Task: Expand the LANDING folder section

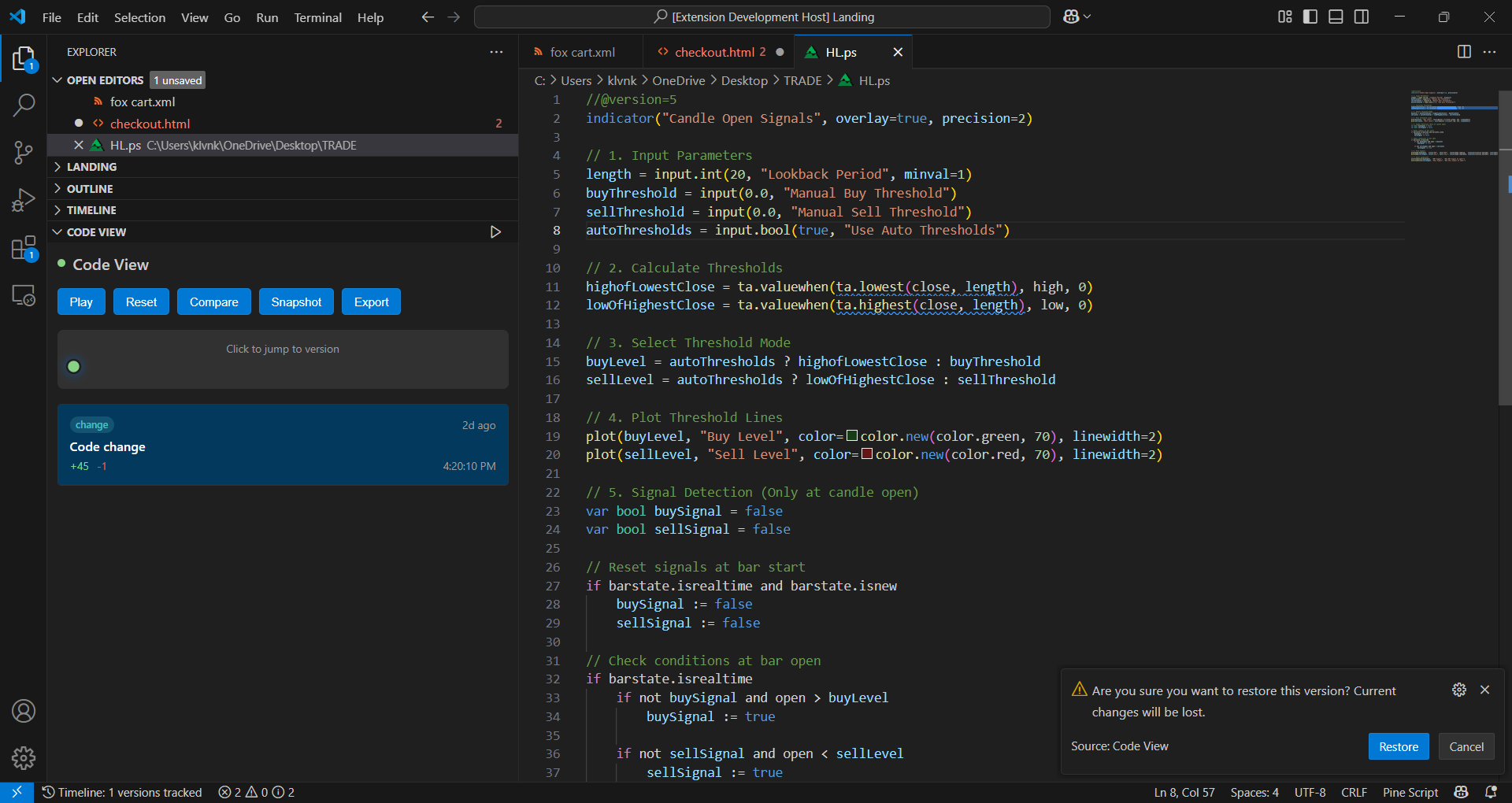Action: click(283, 167)
